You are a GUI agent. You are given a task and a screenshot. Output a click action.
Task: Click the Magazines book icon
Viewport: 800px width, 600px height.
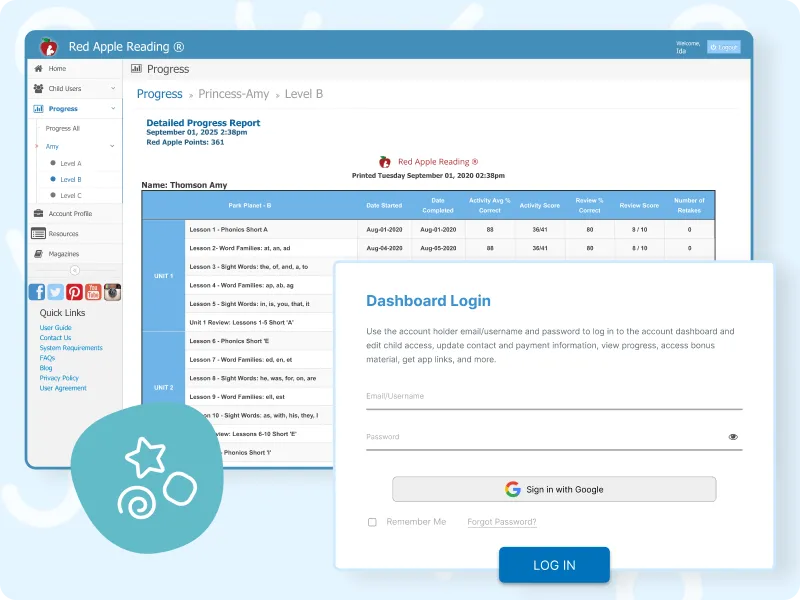38,254
